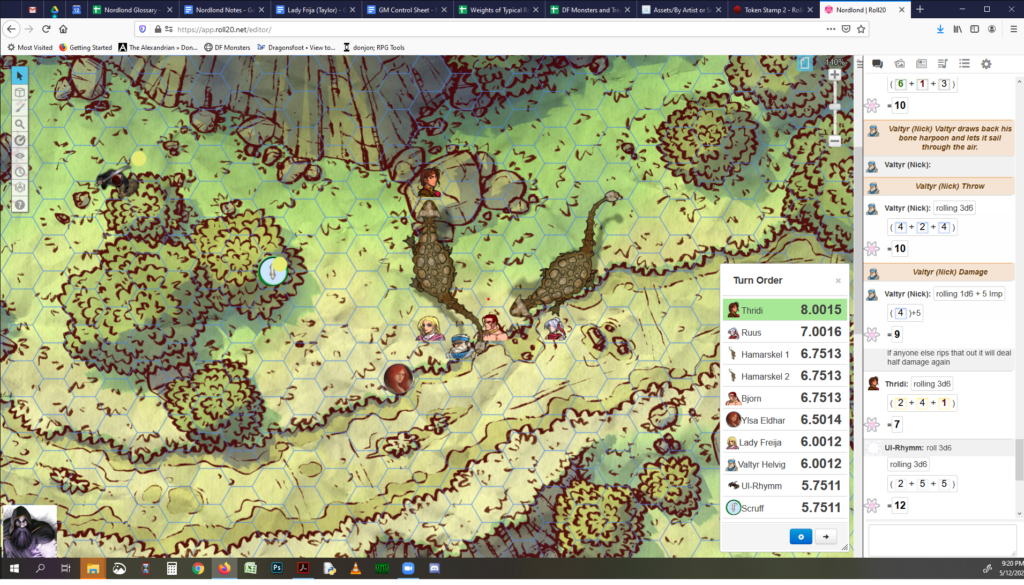Open the My Settings gear tab
This screenshot has width=1024, height=585.
(986, 63)
